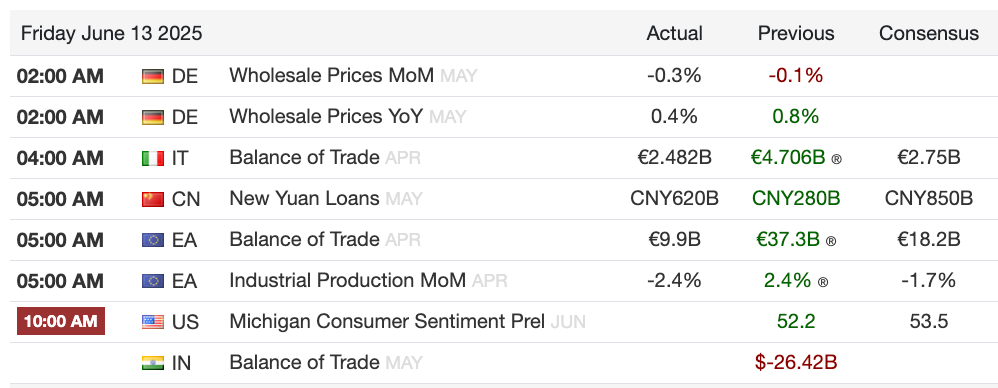998x388 pixels.
Task: Click the revised mark next to €4.706B
Action: tap(836, 159)
